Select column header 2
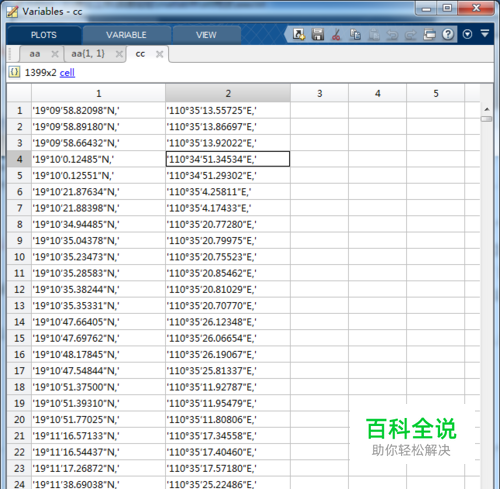Screen dimensions: 500x489 (x=228, y=93)
